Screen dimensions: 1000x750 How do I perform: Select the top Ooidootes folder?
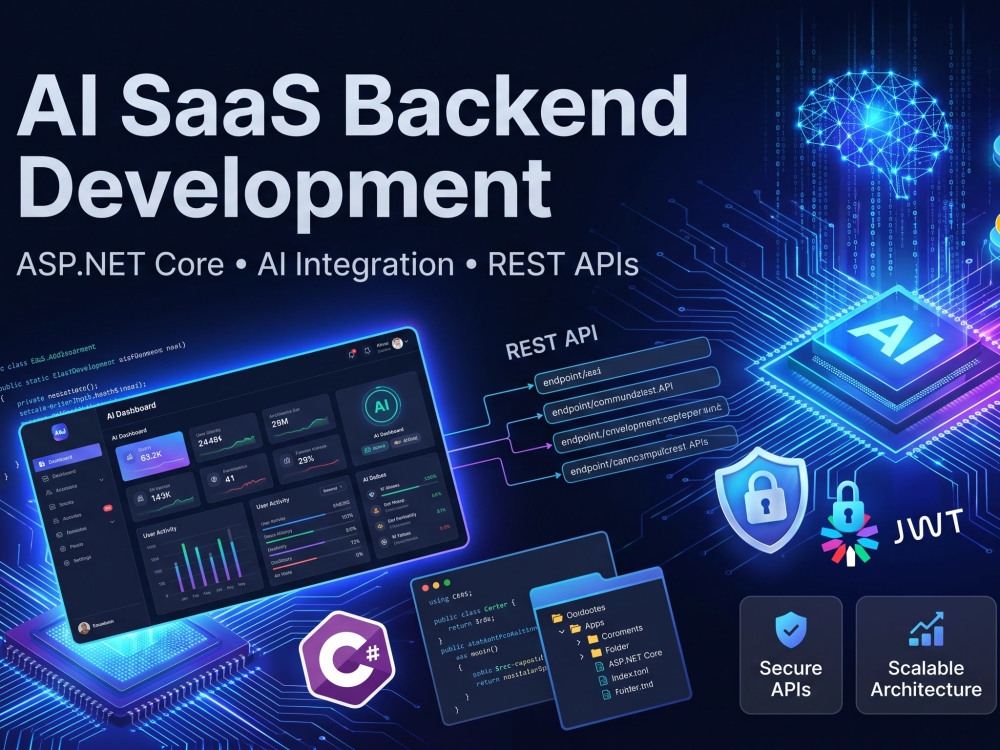[x=579, y=614]
